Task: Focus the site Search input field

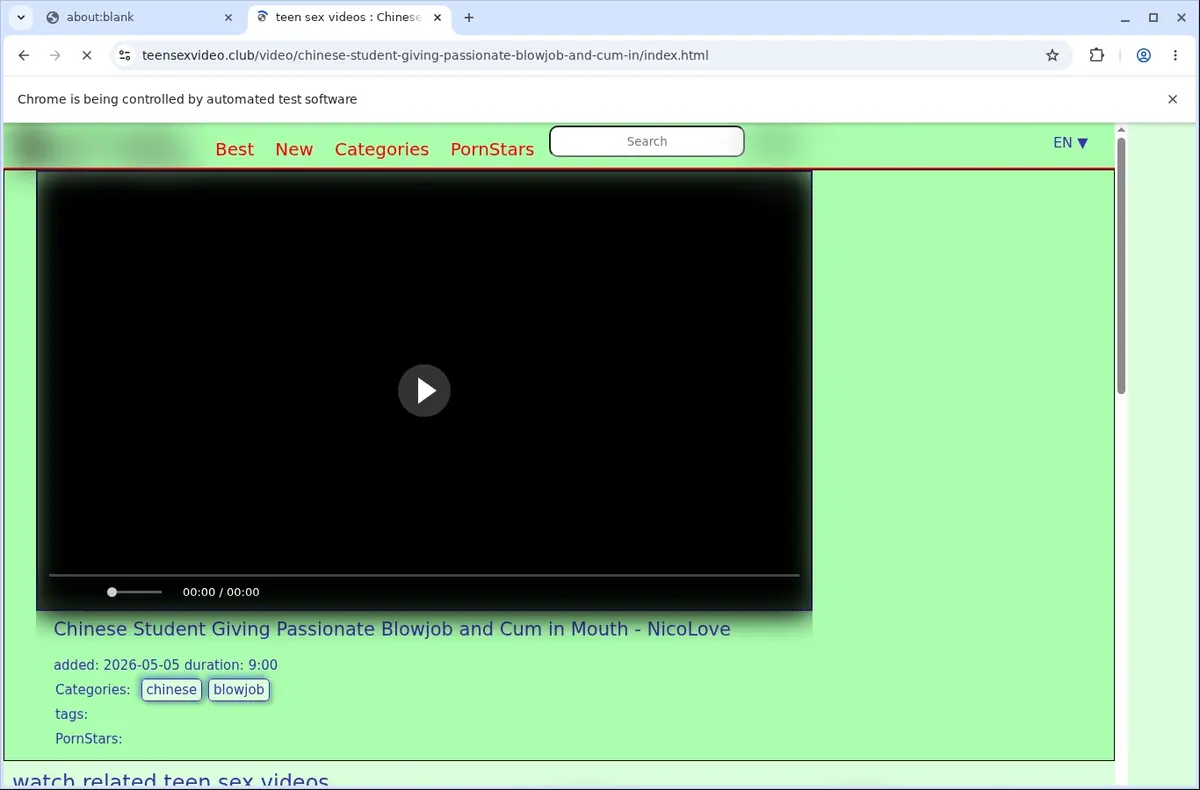Action: pos(647,141)
